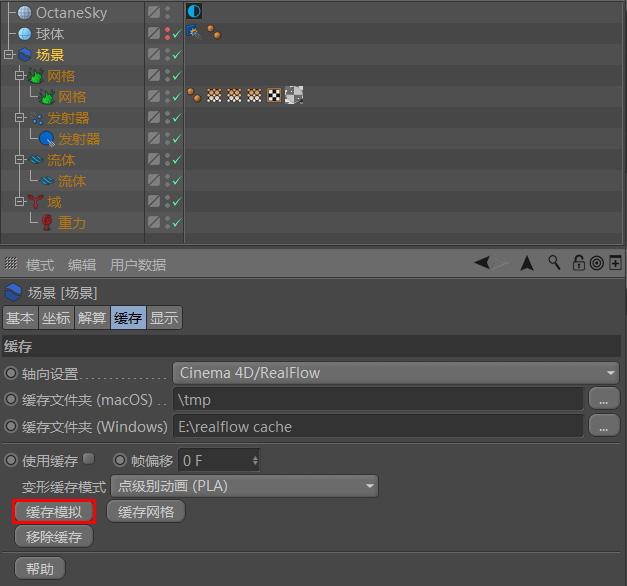Go back with the left arrow
Image resolution: width=627 pixels, height=586 pixels.
click(482, 263)
